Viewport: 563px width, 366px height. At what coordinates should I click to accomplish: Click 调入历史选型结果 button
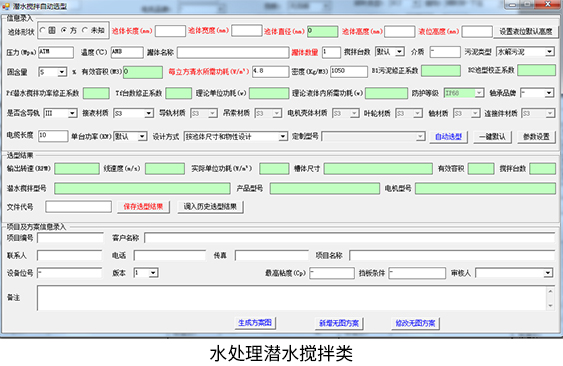click(210, 207)
